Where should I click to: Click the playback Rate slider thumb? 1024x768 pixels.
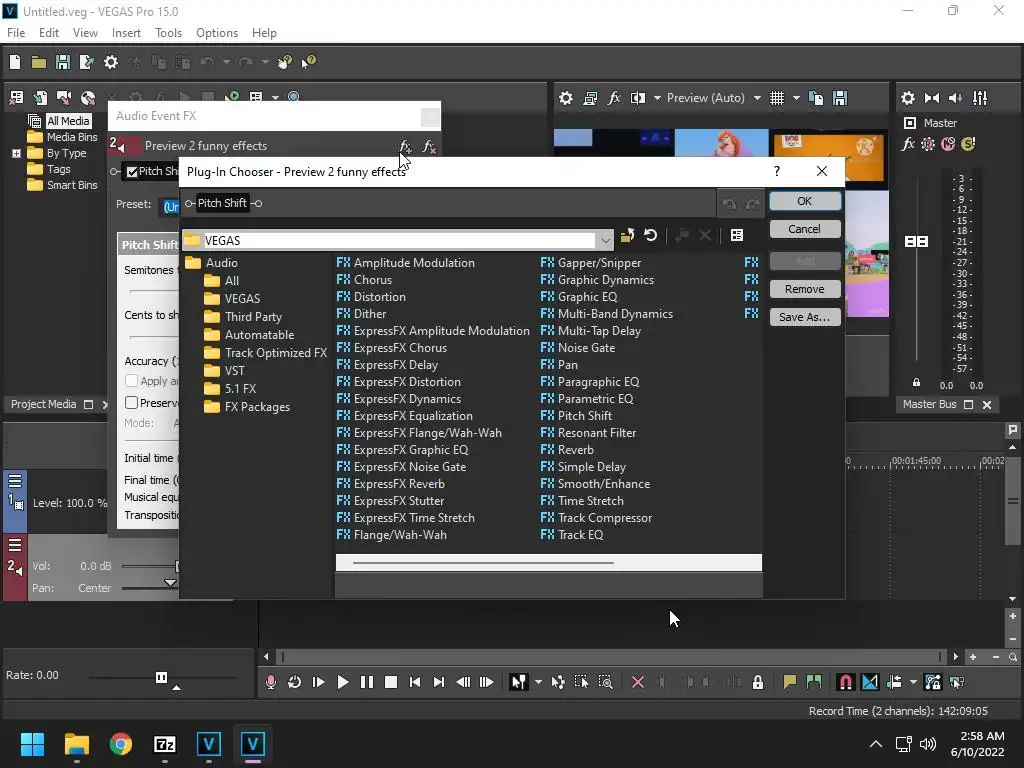tap(161, 677)
